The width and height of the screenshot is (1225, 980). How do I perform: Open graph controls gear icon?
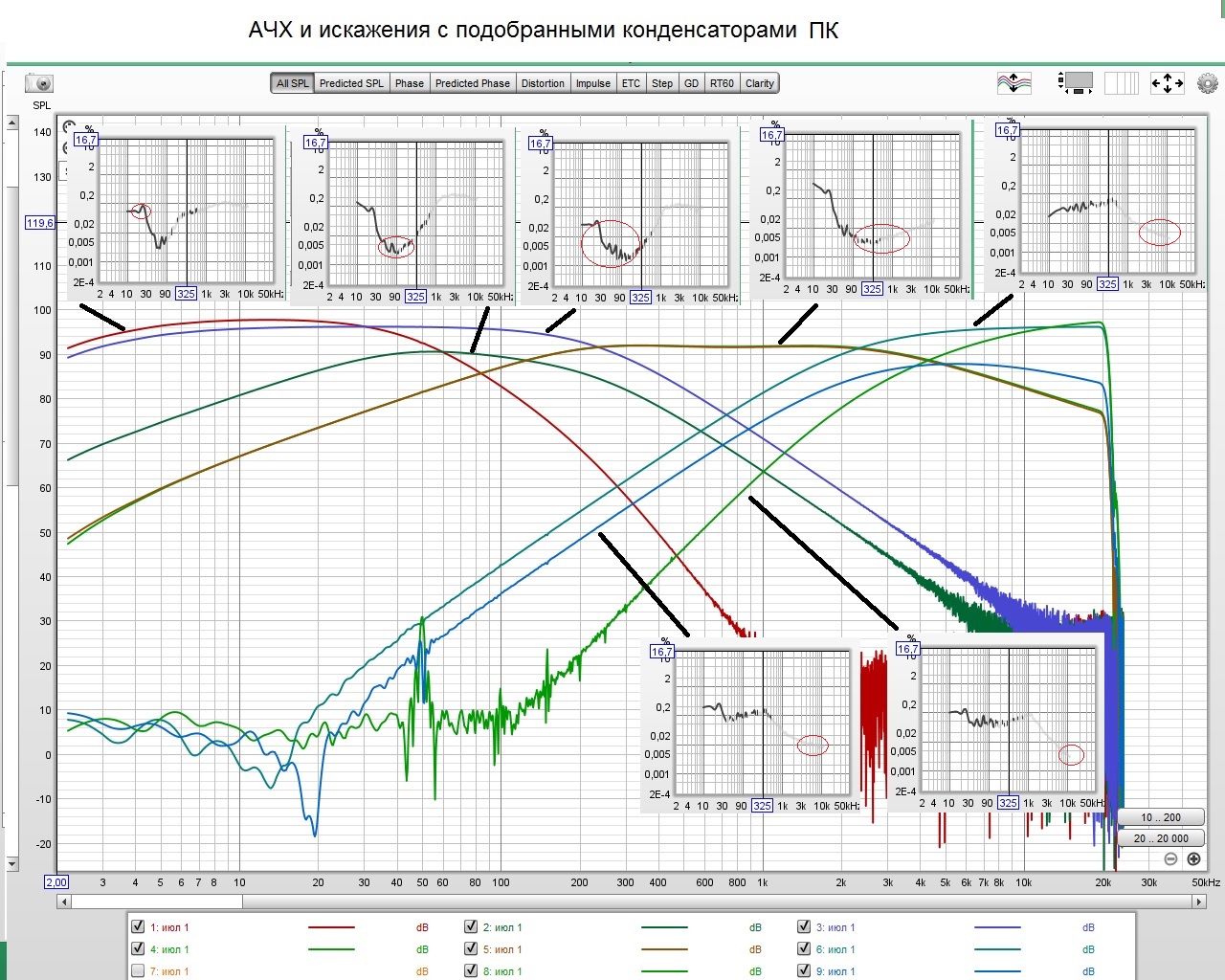(x=1207, y=83)
